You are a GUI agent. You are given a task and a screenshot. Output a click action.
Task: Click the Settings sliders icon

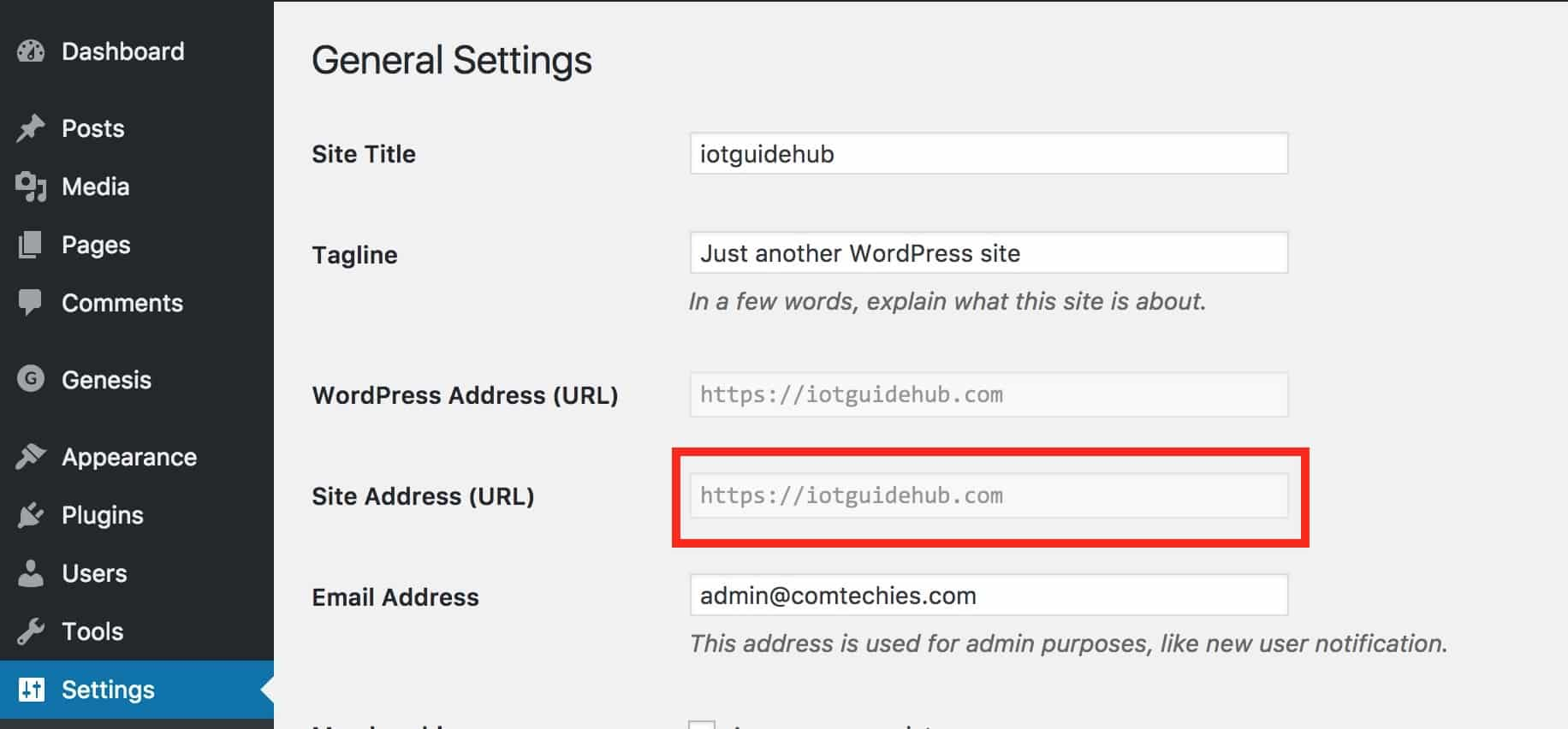click(30, 689)
